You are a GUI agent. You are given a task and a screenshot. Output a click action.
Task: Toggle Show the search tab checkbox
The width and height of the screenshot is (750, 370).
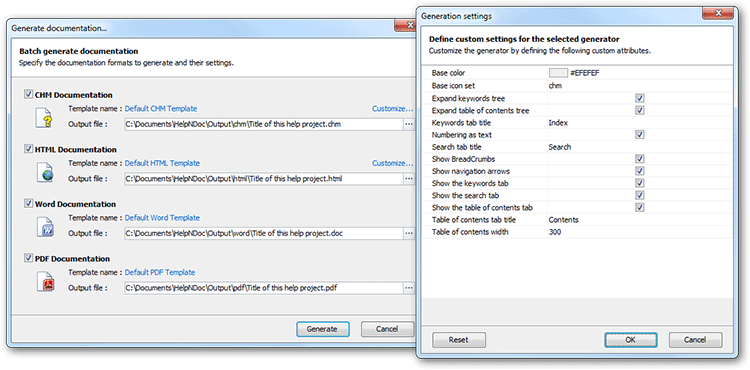pos(640,196)
